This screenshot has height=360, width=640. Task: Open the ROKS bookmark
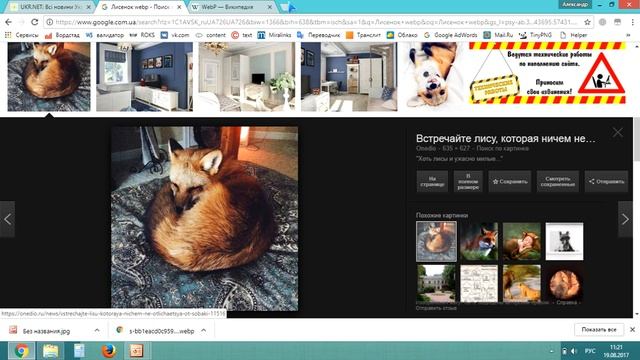[x=142, y=35]
